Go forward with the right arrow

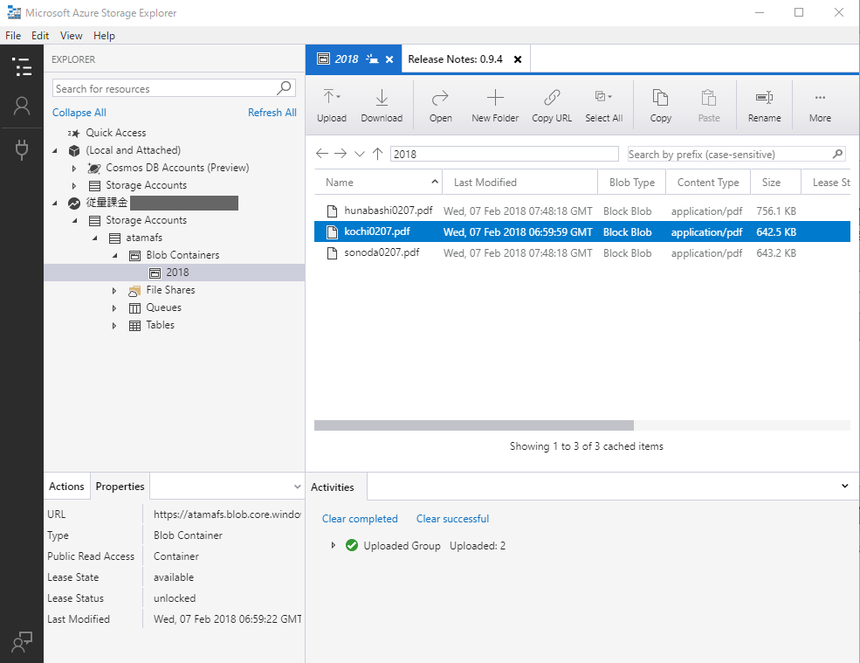tap(341, 154)
